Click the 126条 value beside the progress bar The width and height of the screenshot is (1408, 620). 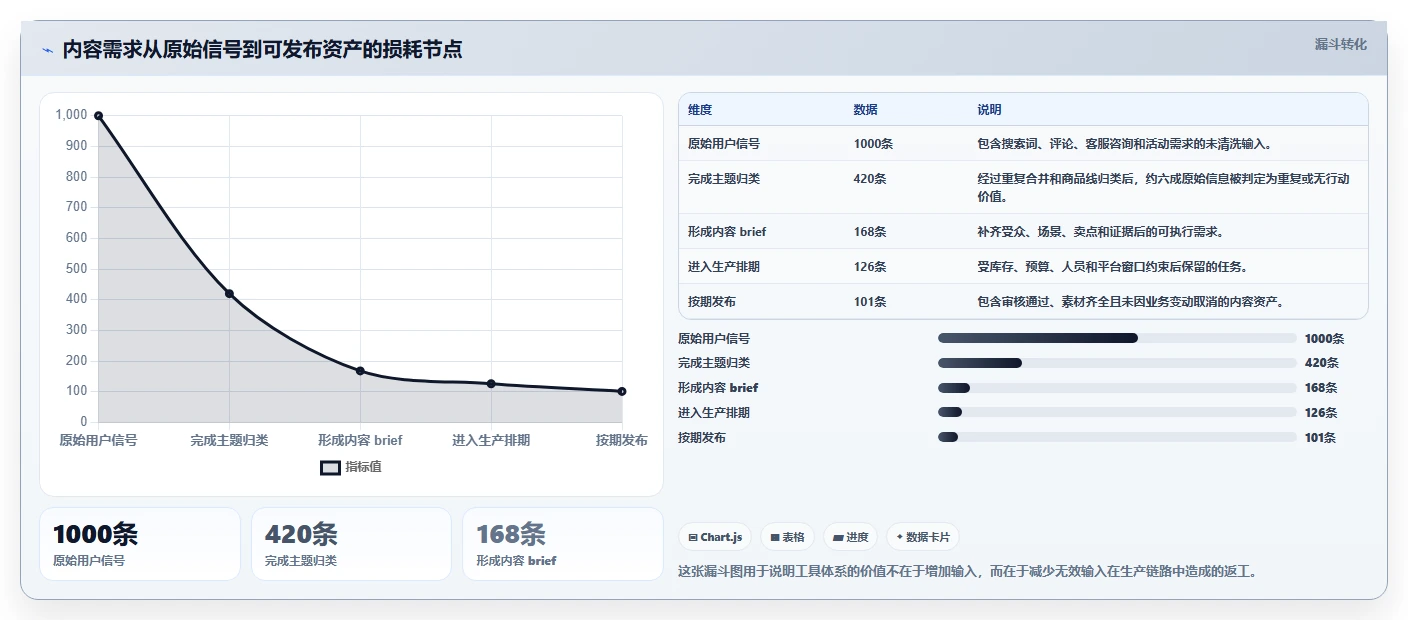pyautogui.click(x=1321, y=412)
